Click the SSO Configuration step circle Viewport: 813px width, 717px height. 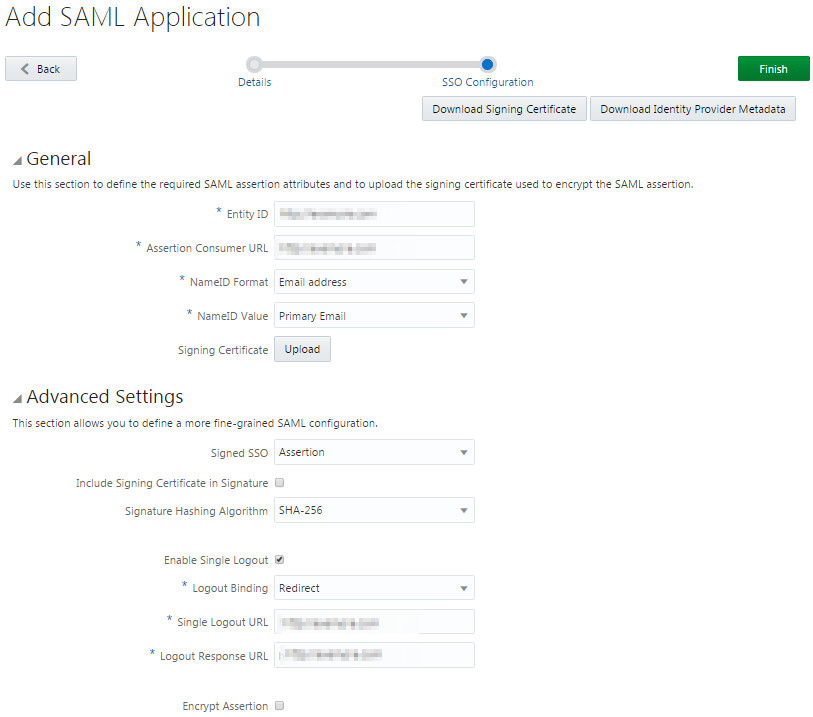click(x=487, y=63)
